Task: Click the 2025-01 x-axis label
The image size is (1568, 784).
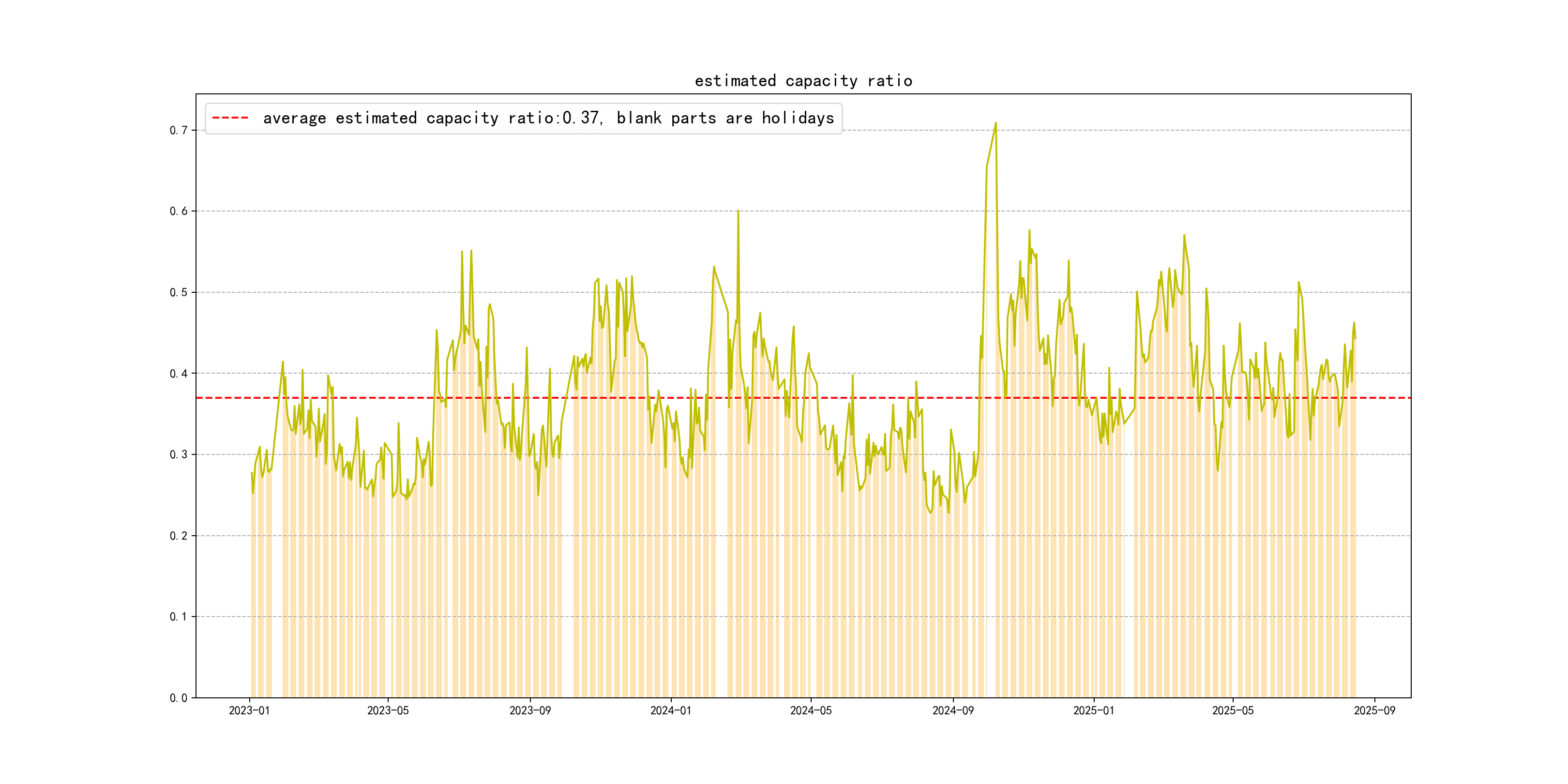Action: tap(1093, 710)
